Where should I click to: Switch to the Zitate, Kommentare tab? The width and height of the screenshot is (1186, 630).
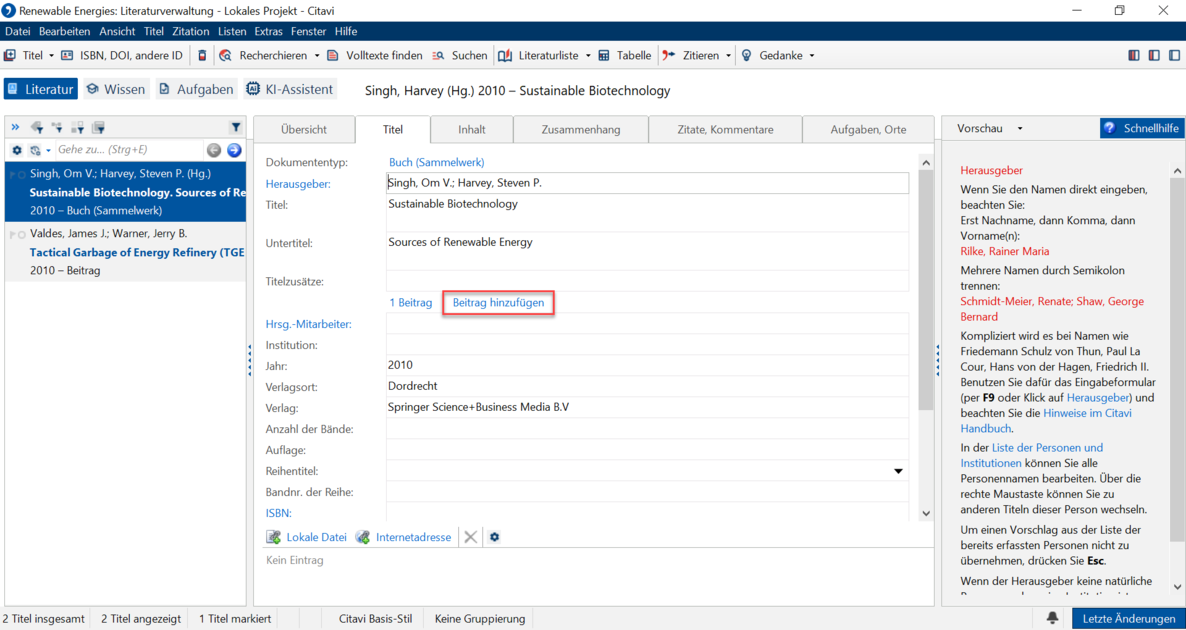click(725, 129)
